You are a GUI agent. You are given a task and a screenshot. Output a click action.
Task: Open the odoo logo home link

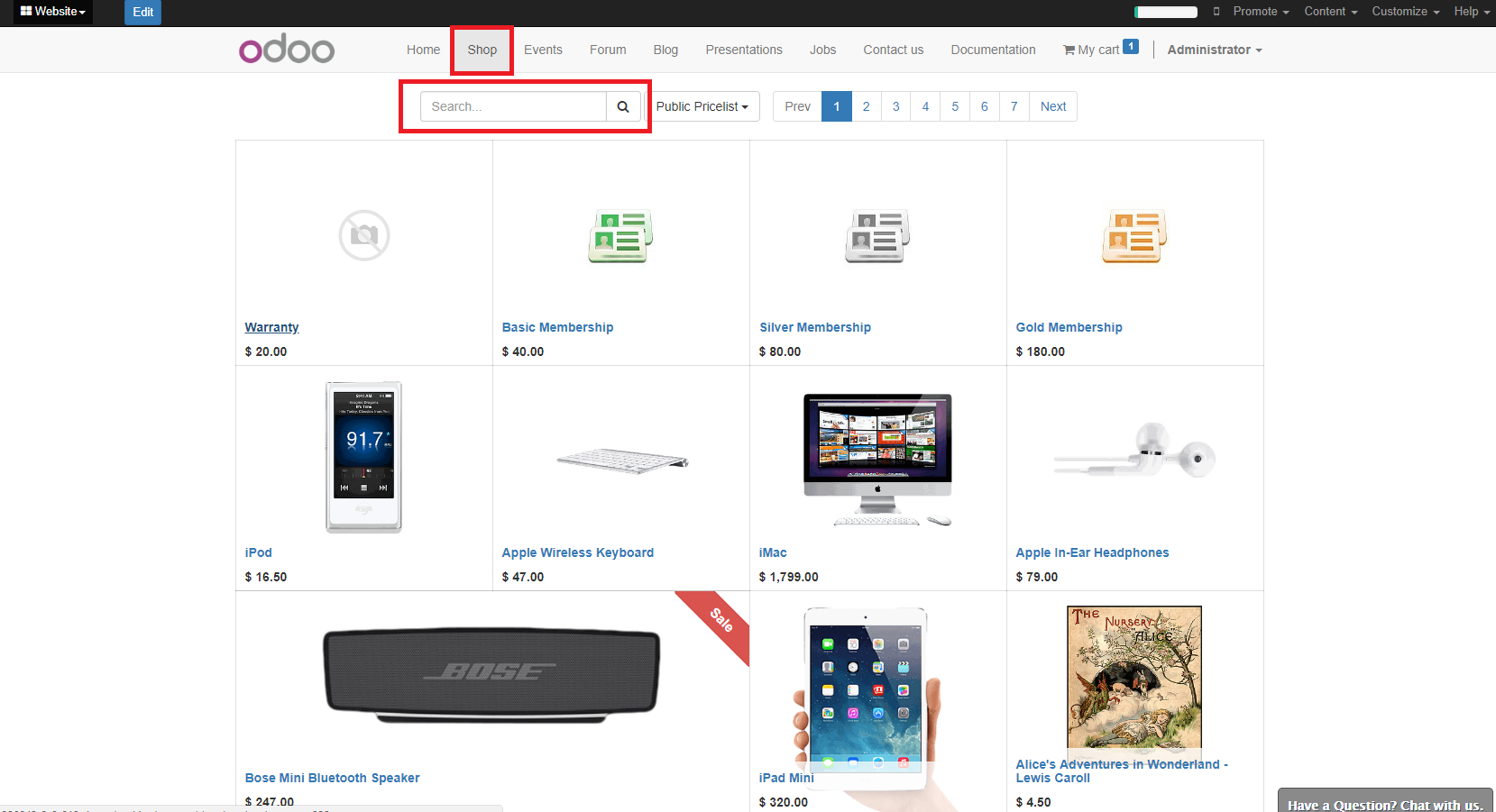point(287,50)
